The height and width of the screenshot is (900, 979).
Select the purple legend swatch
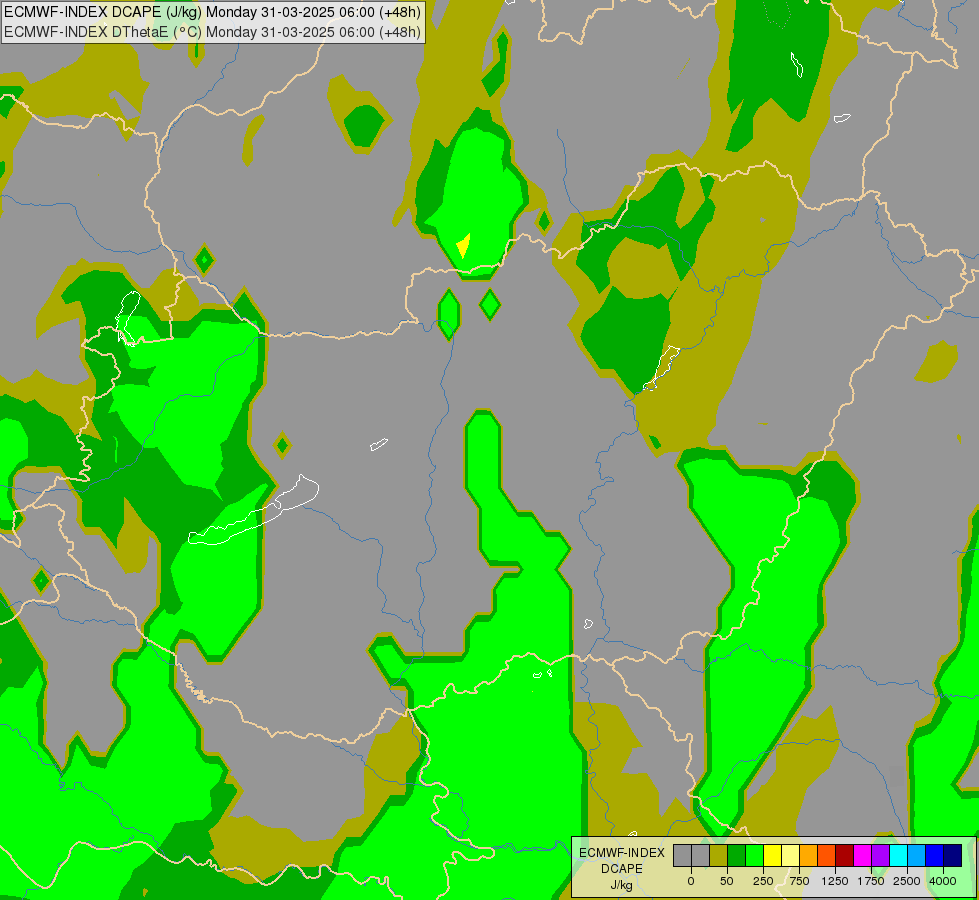880,855
